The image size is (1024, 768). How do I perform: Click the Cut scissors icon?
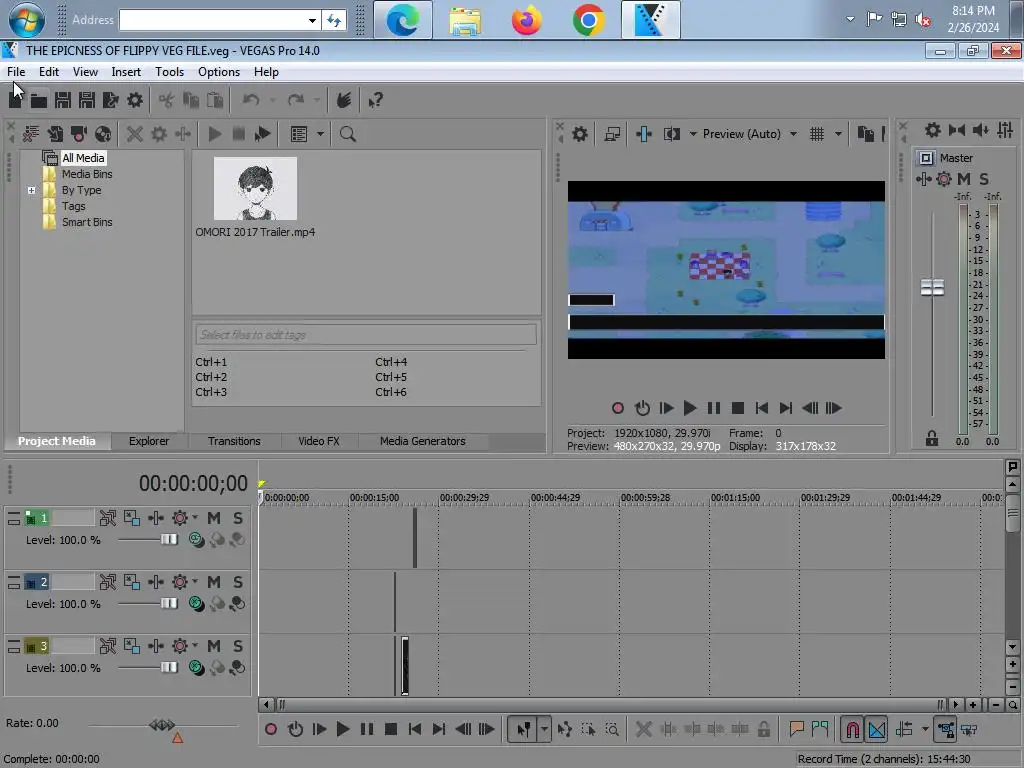click(166, 100)
